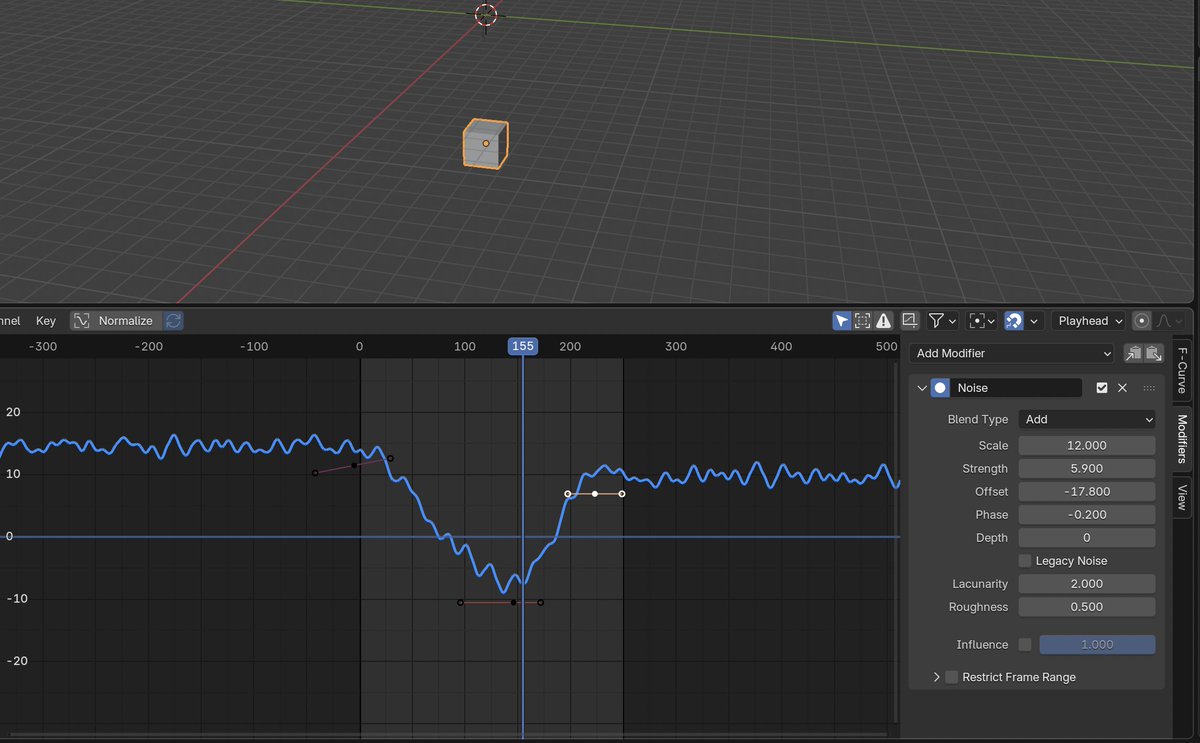1200x743 pixels.
Task: Toggle the snapping magnet icon
Action: (x=1013, y=321)
